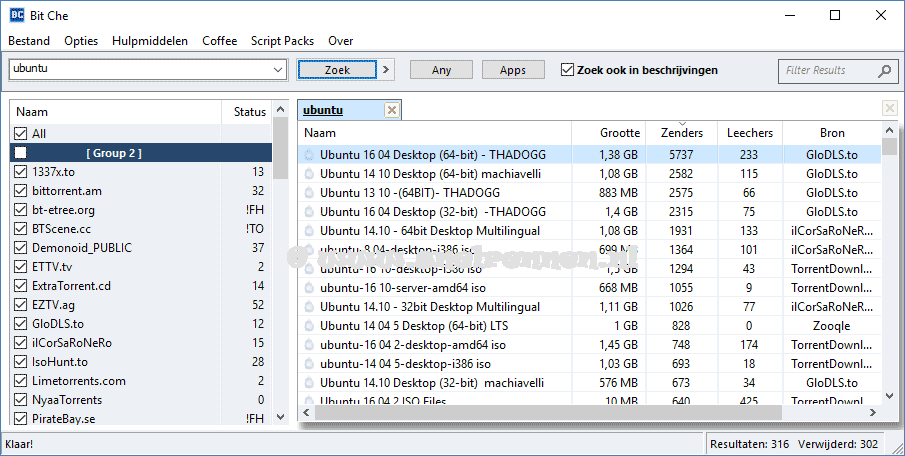Open the Hulpmiddelen menu
Screen dimensions: 905x456
[x=150, y=41]
